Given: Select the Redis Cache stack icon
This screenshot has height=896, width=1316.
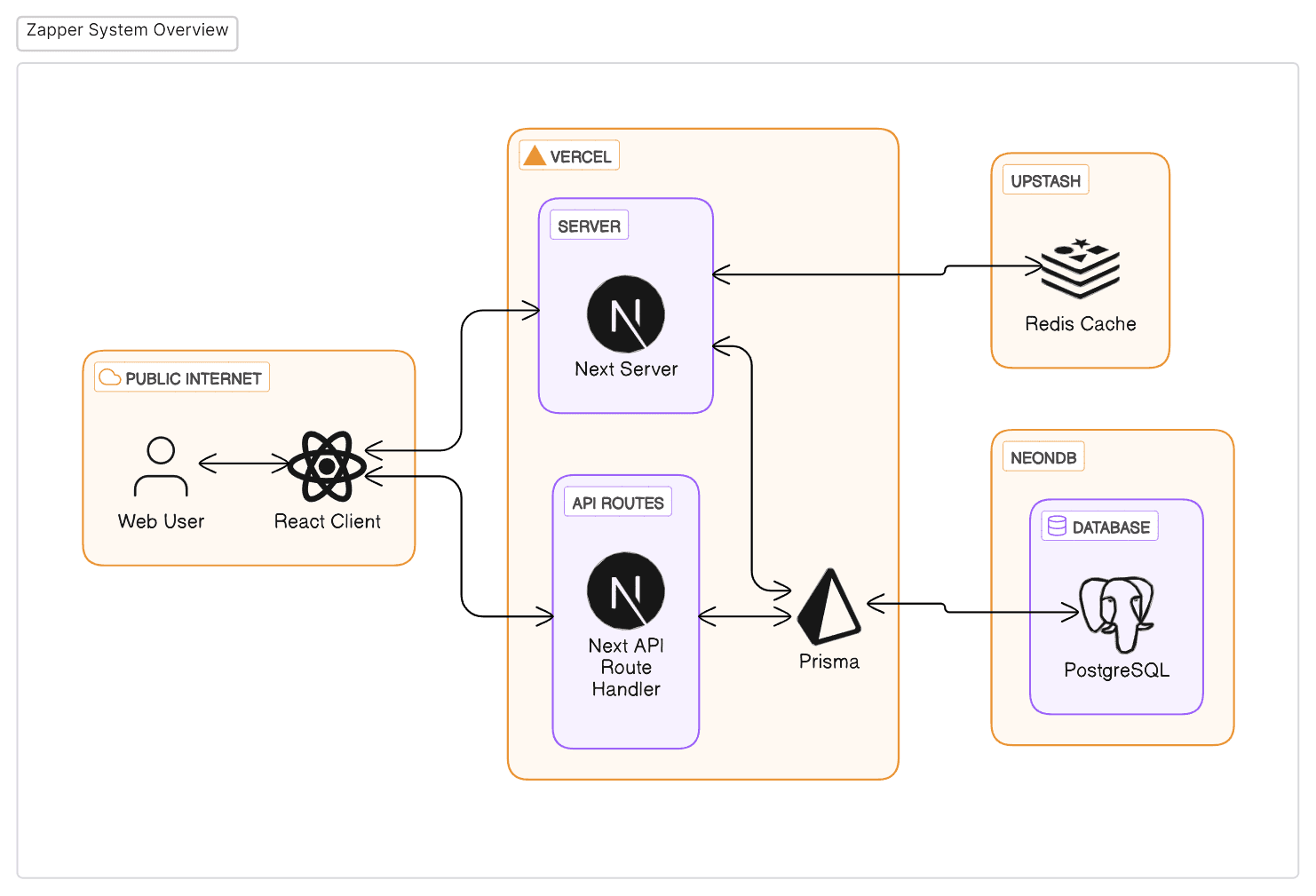Looking at the screenshot, I should 1081,268.
